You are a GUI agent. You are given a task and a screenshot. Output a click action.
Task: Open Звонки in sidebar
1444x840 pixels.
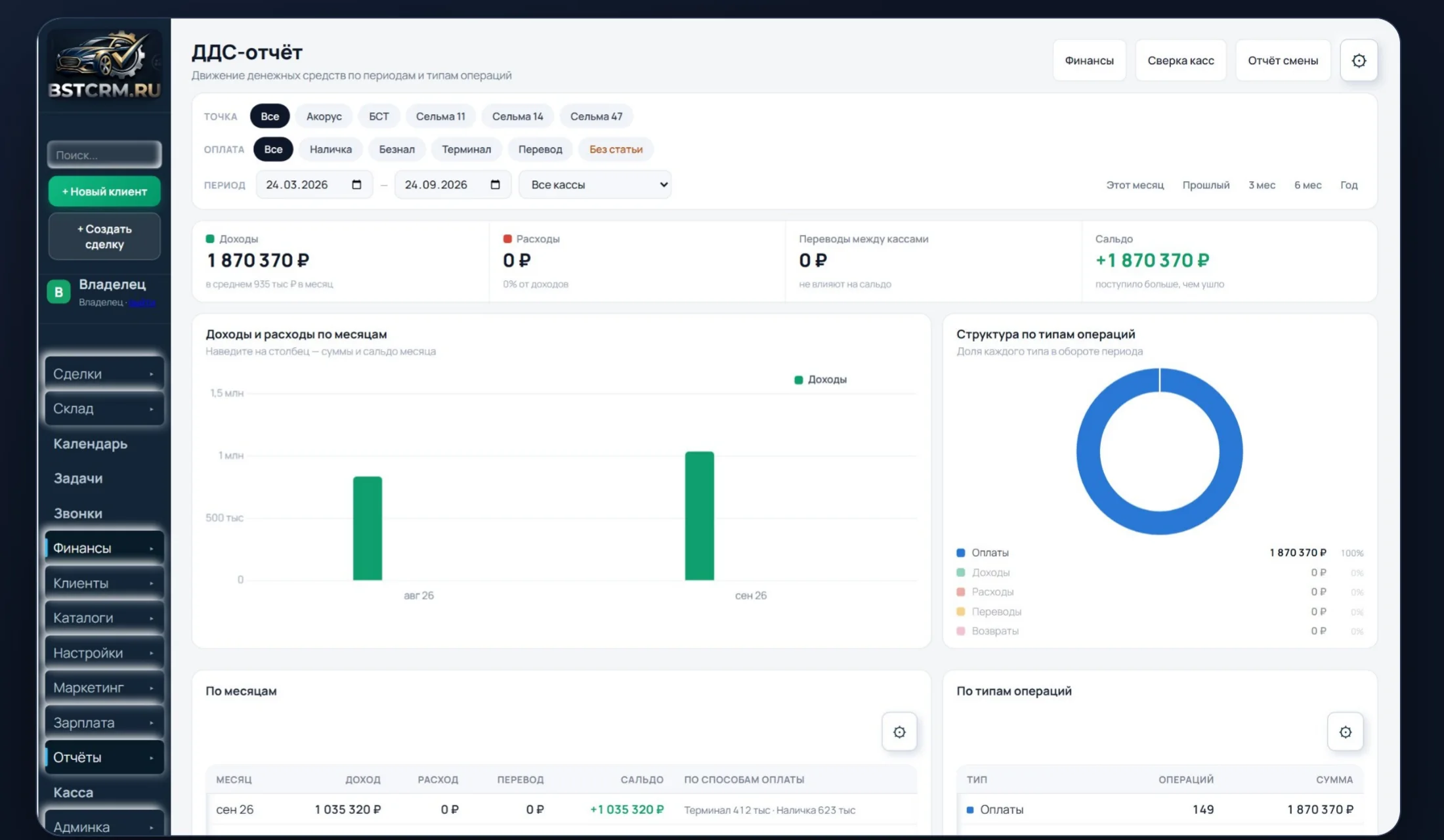point(77,513)
